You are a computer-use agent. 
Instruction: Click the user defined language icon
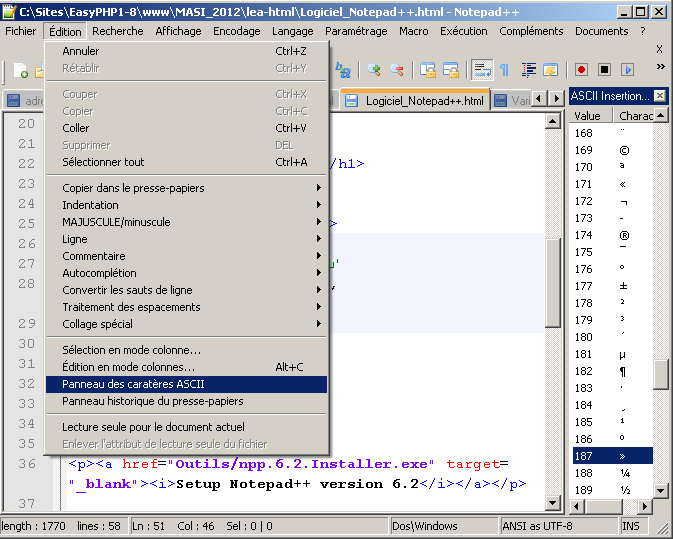tap(551, 70)
